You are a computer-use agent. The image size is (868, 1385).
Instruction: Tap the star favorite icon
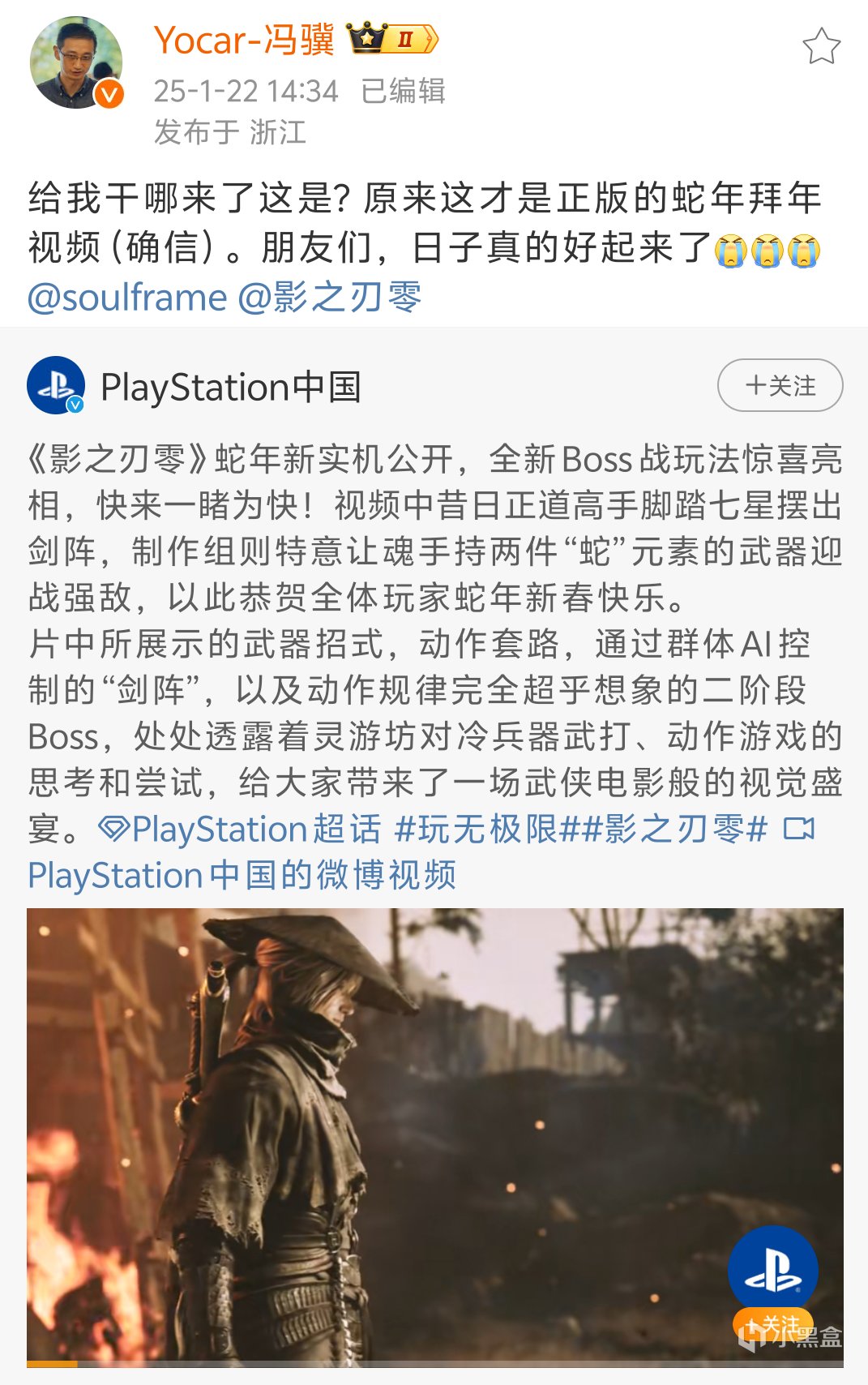click(821, 46)
